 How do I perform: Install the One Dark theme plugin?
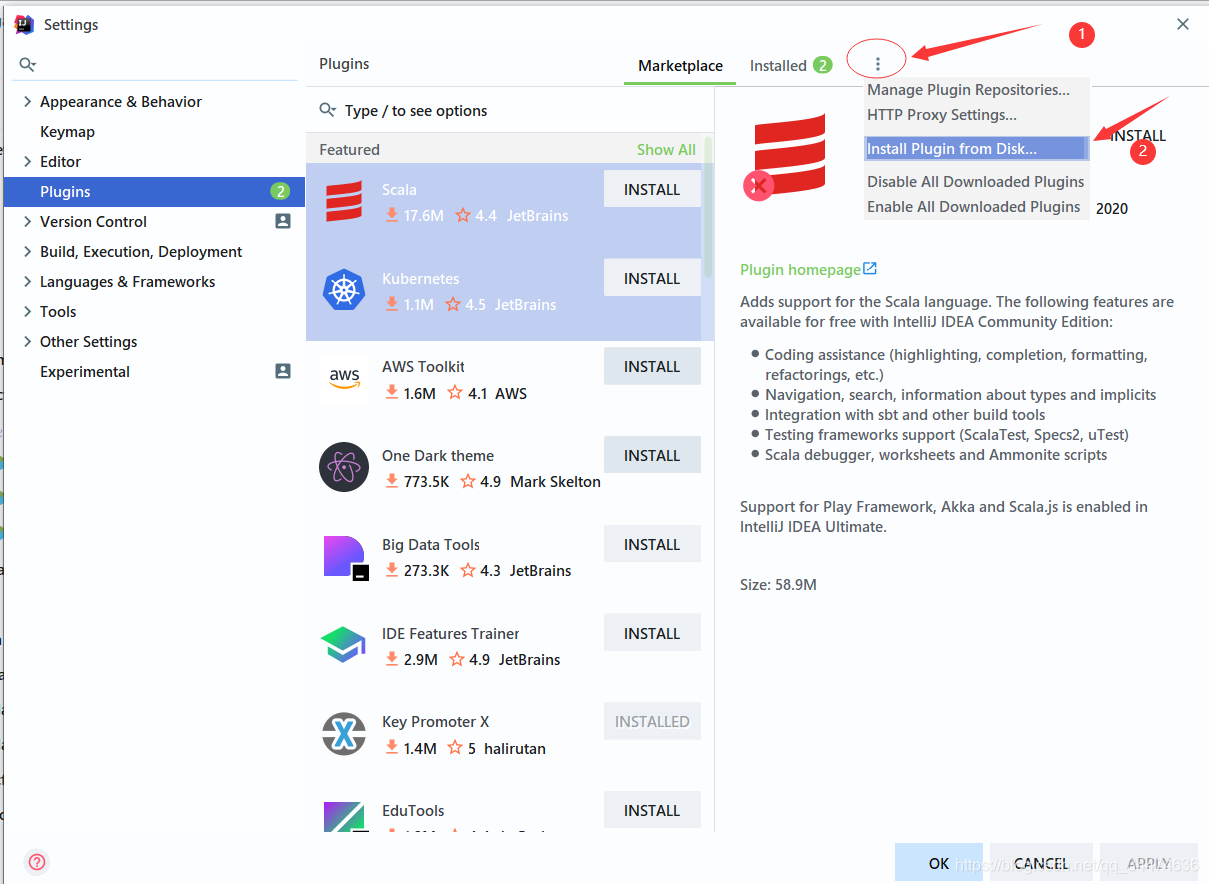click(652, 455)
